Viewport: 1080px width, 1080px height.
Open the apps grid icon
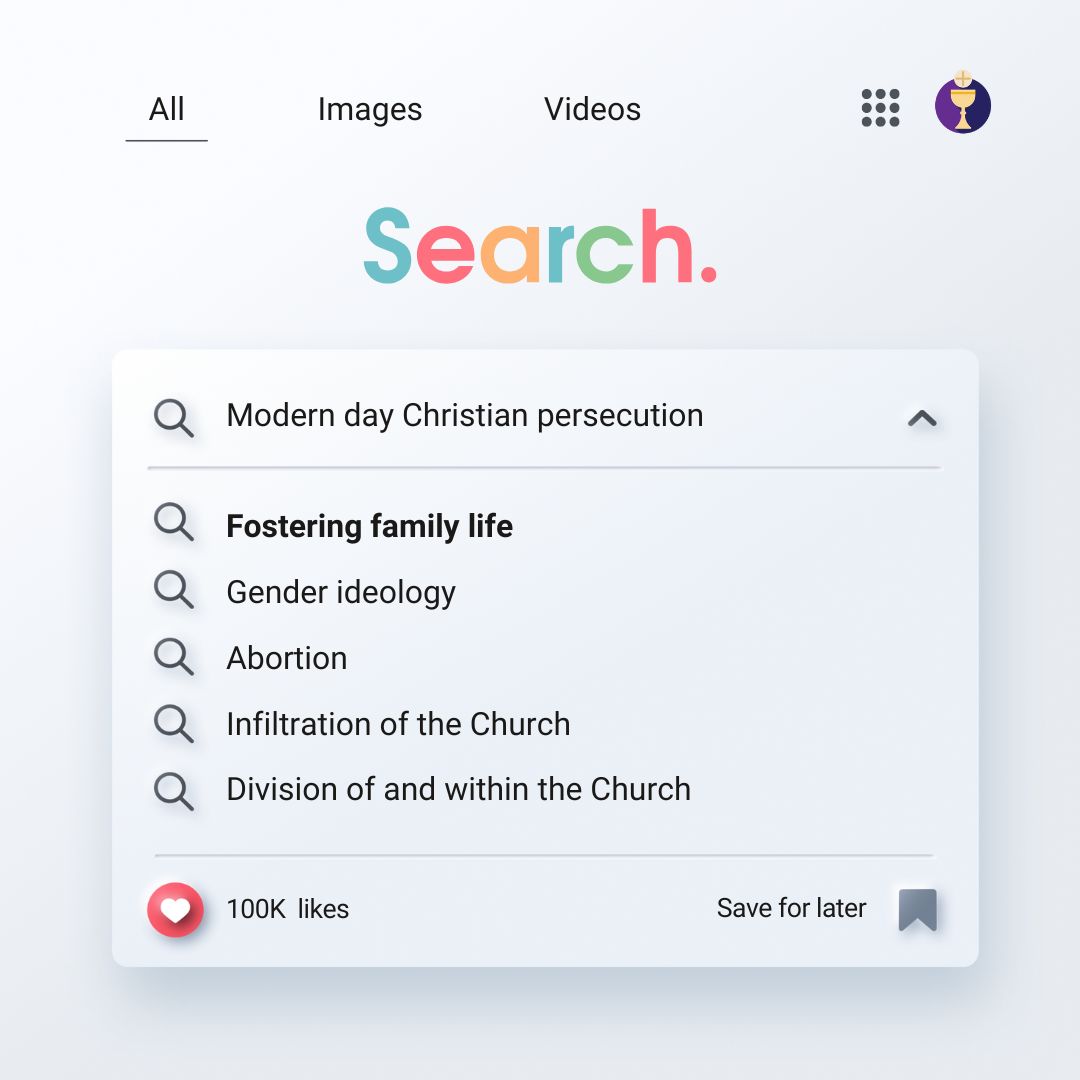coord(880,108)
